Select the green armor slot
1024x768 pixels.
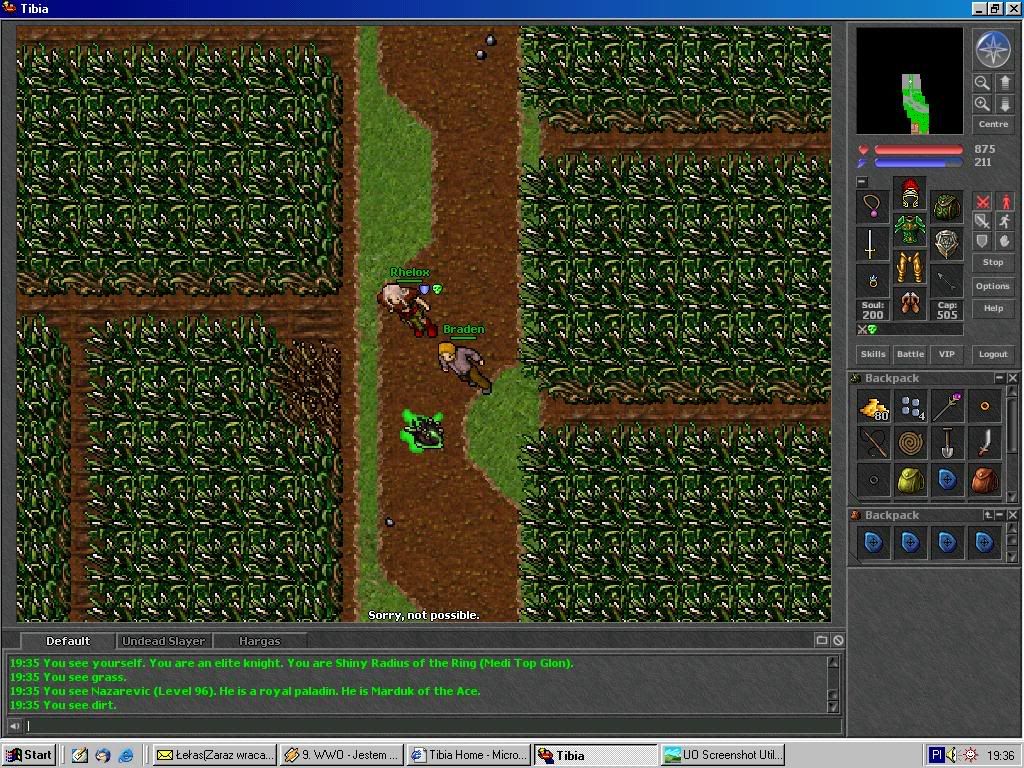click(x=910, y=231)
